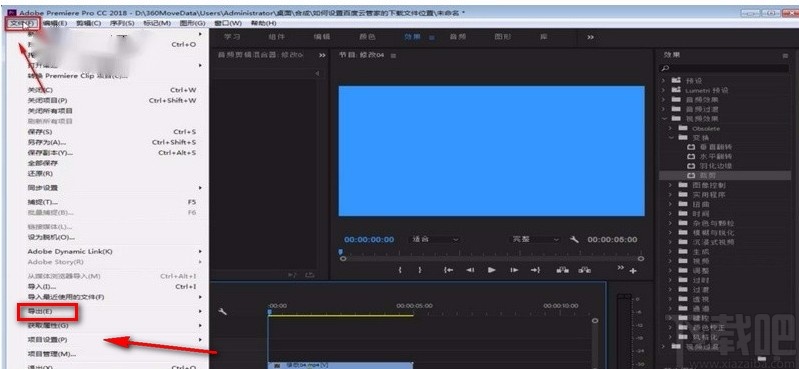Open the 窗口(W) menu

[228, 23]
